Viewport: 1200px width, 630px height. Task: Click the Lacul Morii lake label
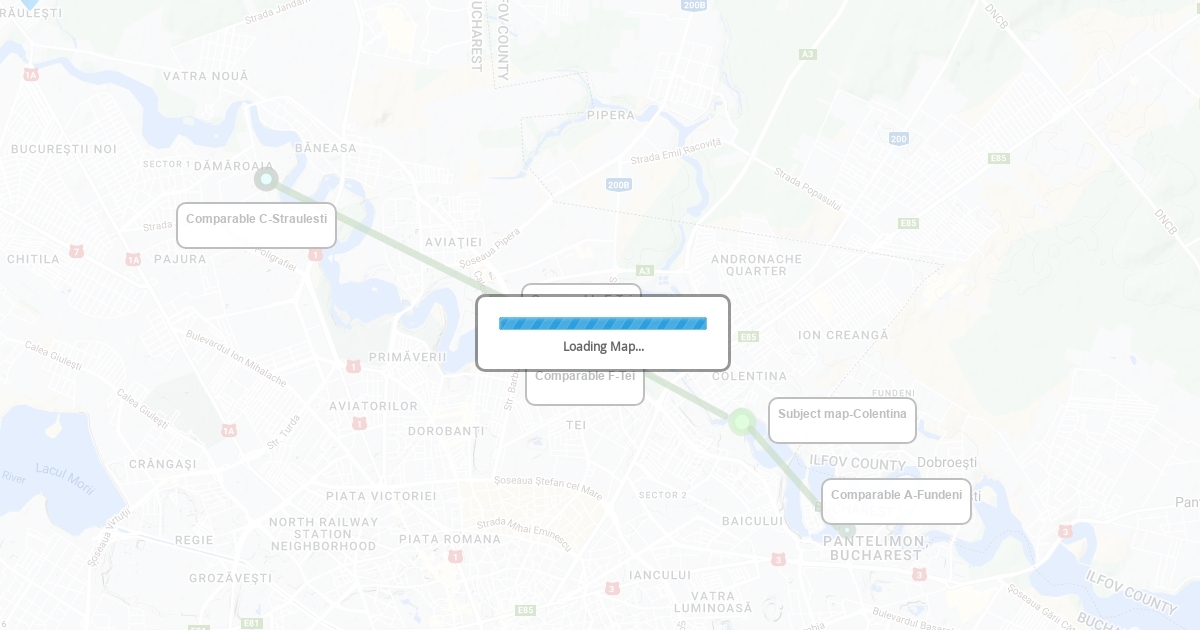[x=64, y=472]
